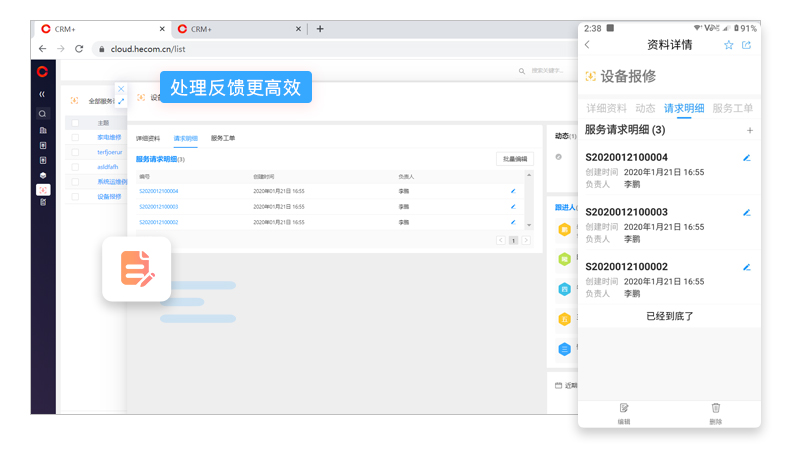The width and height of the screenshot is (792, 459).
Task: Click the next page arrow in pagination
Action: (526, 240)
